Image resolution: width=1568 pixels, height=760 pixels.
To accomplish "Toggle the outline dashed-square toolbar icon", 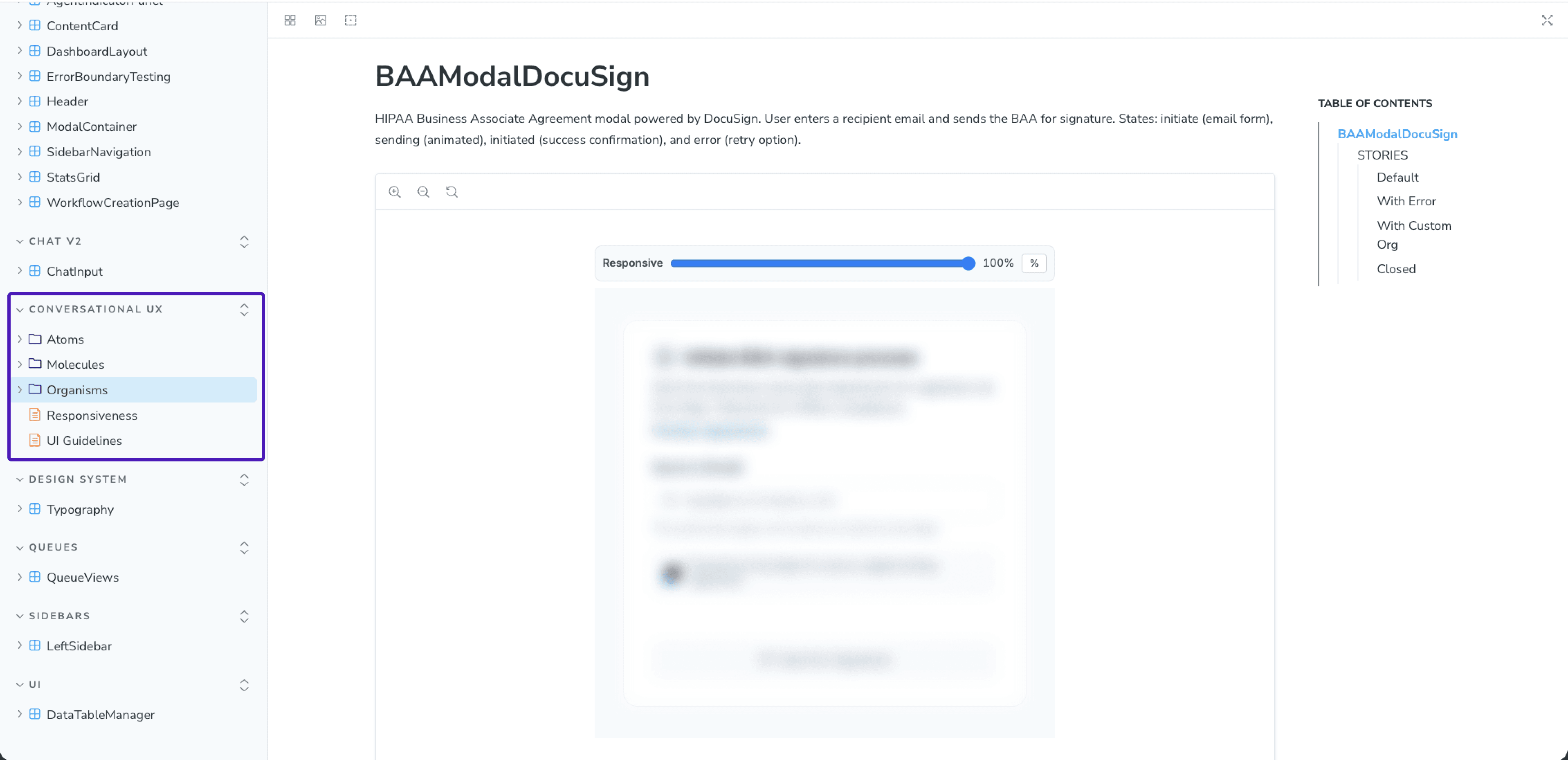I will point(350,20).
